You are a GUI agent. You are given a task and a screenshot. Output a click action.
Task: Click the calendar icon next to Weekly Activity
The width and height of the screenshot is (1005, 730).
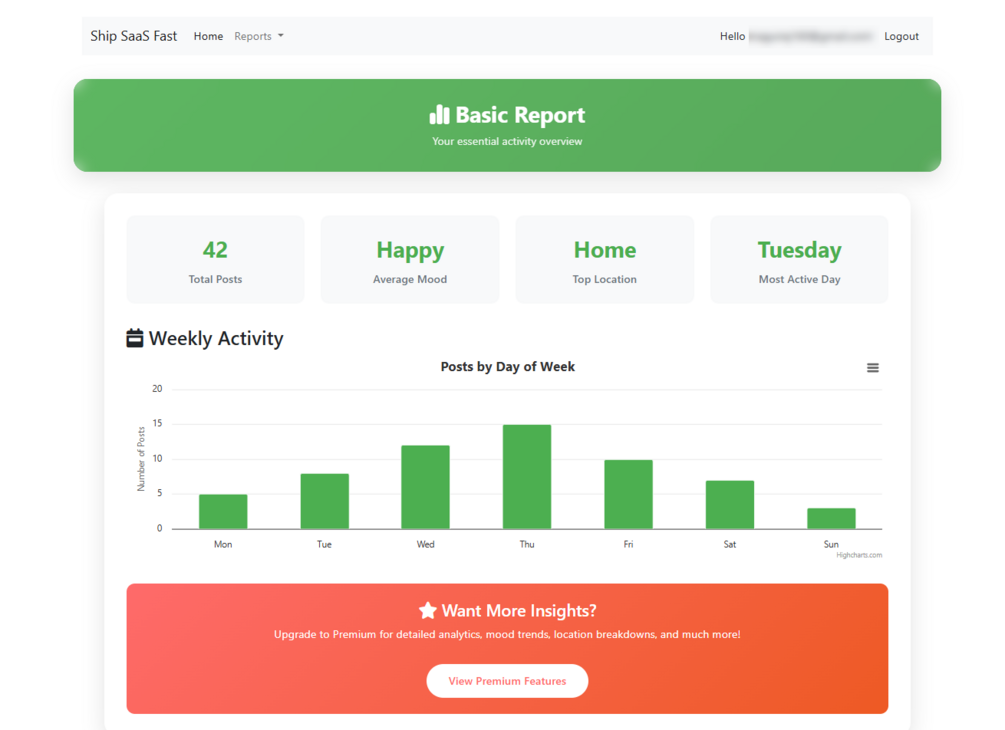135,338
